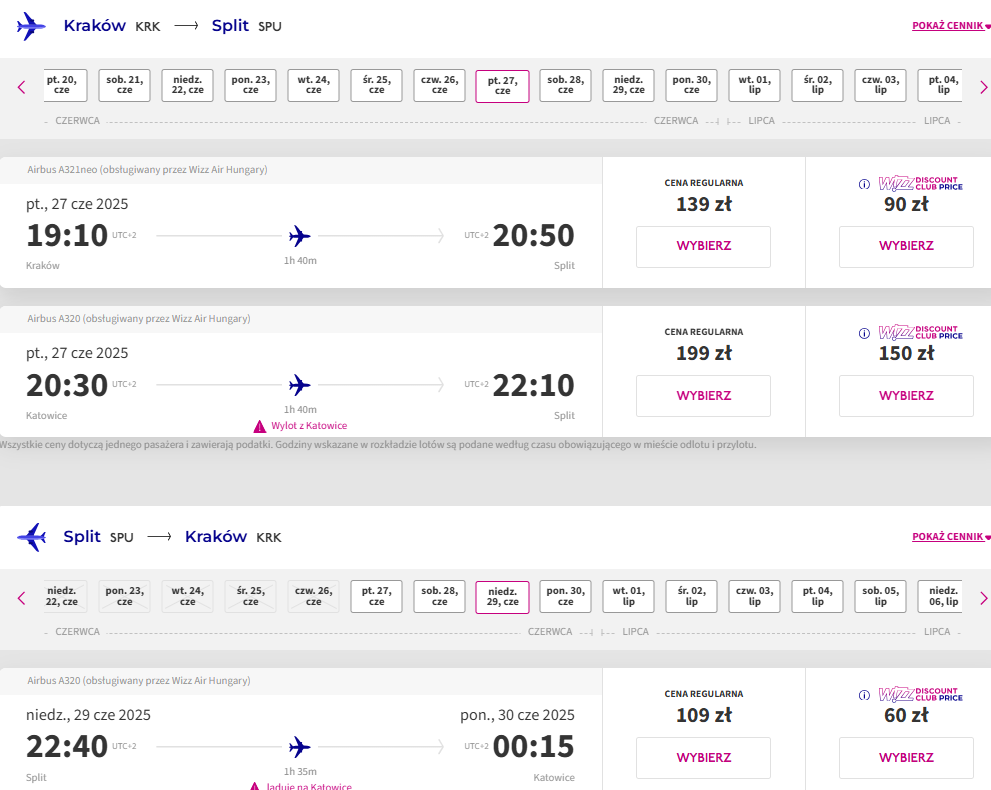Image resolution: width=991 pixels, height=790 pixels.
Task: Open info icon beside the 90 zł club price
Action: click(864, 185)
